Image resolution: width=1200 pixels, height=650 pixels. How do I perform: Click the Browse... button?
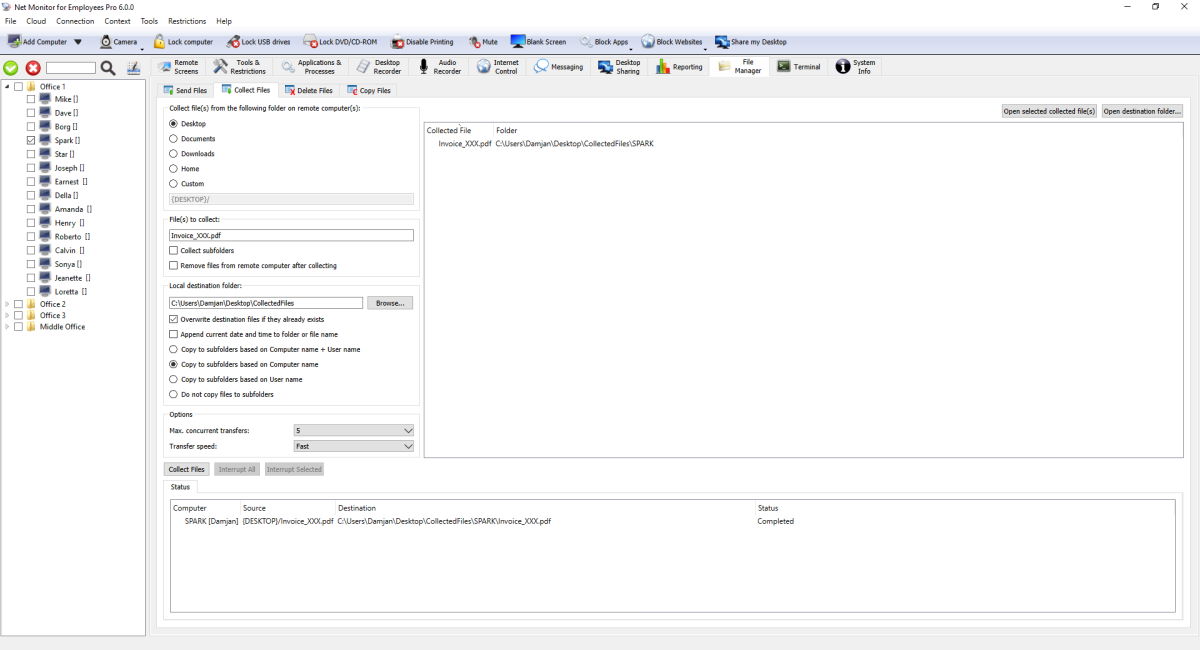point(389,303)
